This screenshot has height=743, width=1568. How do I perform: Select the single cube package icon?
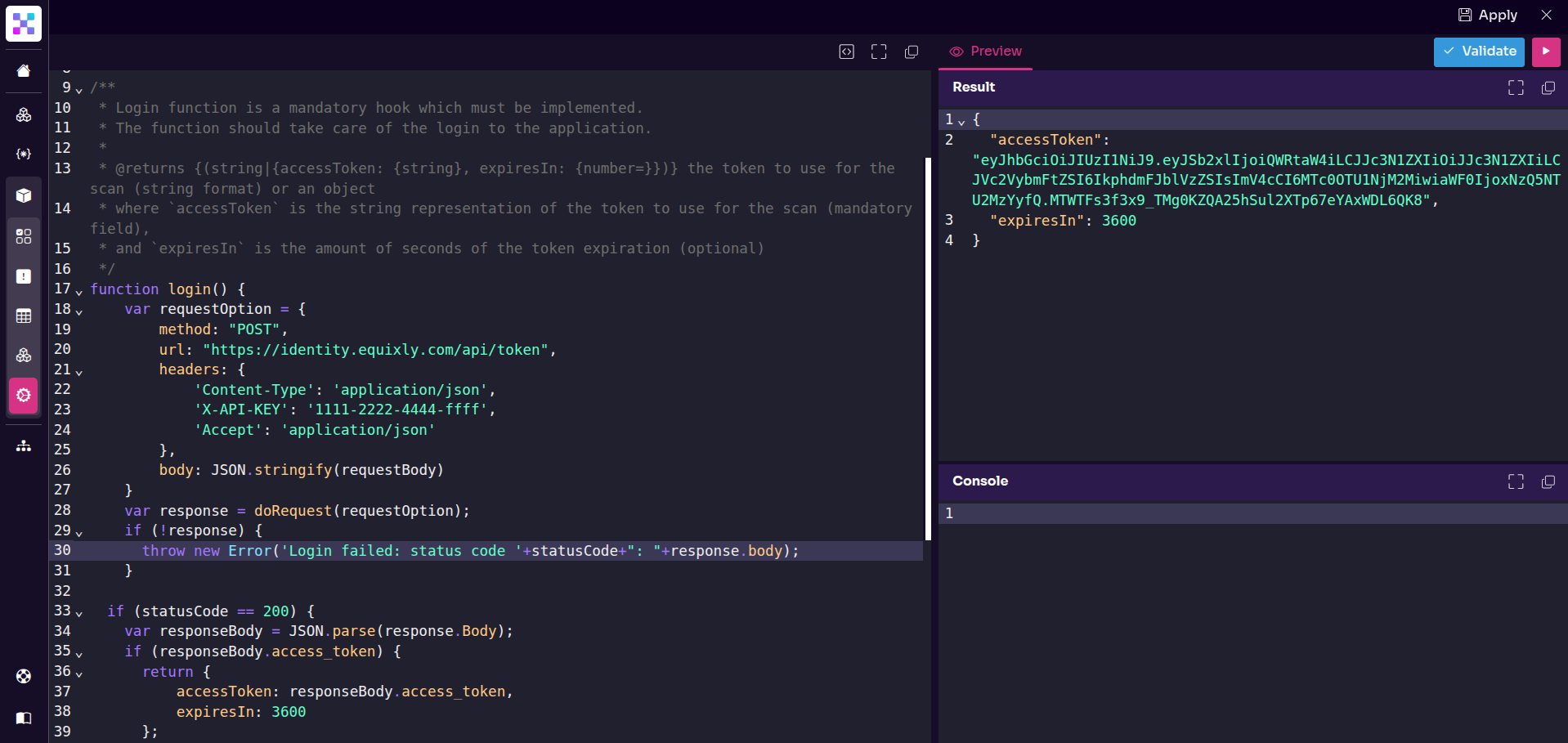[24, 195]
